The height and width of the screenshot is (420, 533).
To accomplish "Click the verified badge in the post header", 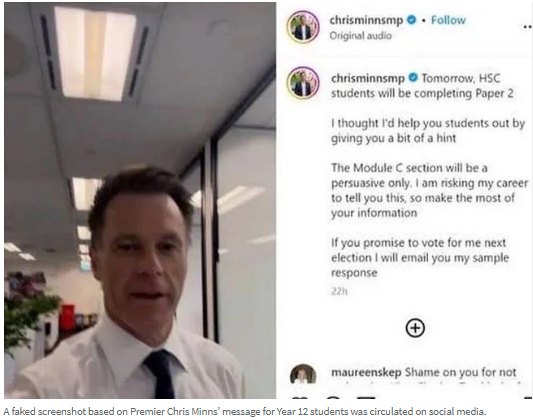I will 411,20.
